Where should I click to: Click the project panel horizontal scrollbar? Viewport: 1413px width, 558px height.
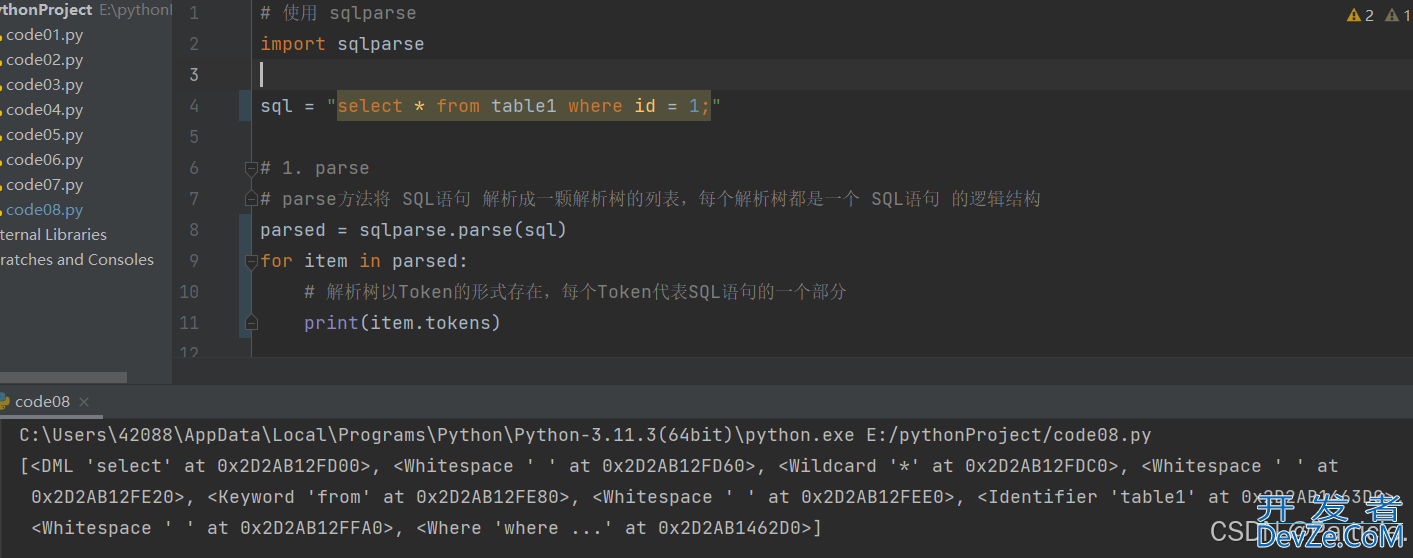(x=63, y=378)
